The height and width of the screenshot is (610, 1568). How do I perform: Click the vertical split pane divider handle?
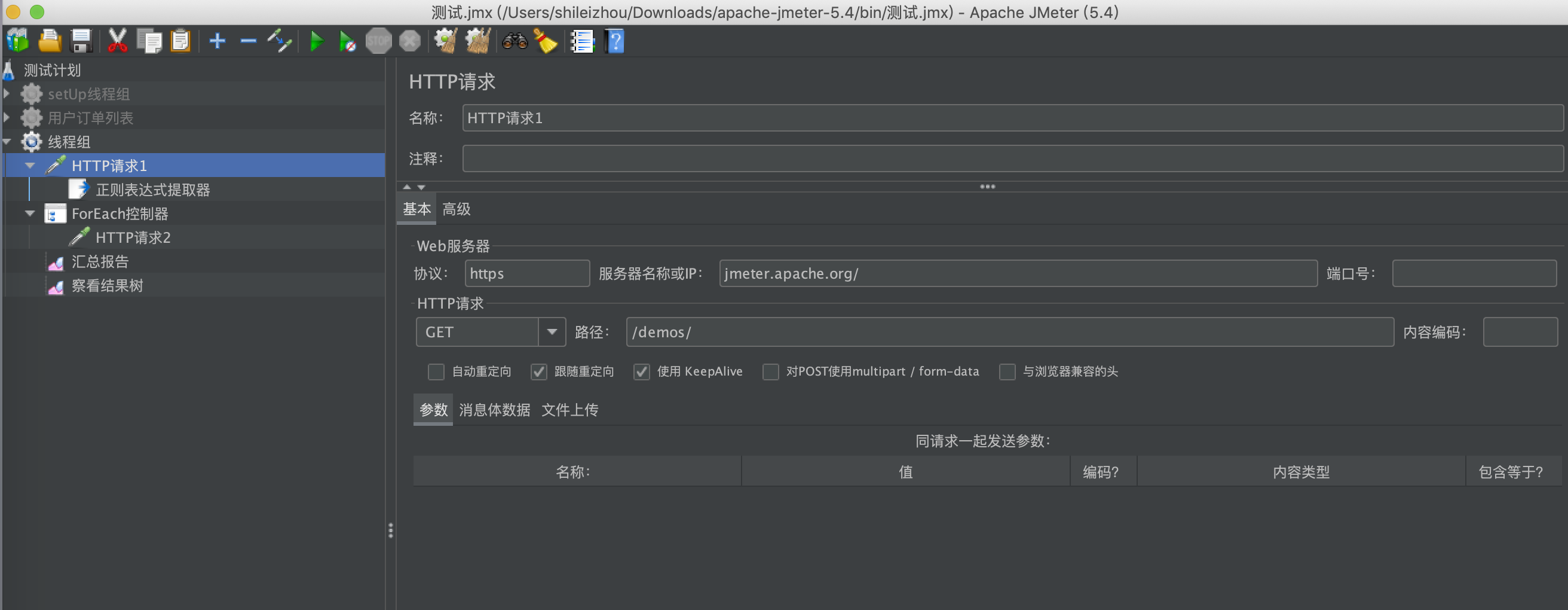[390, 530]
